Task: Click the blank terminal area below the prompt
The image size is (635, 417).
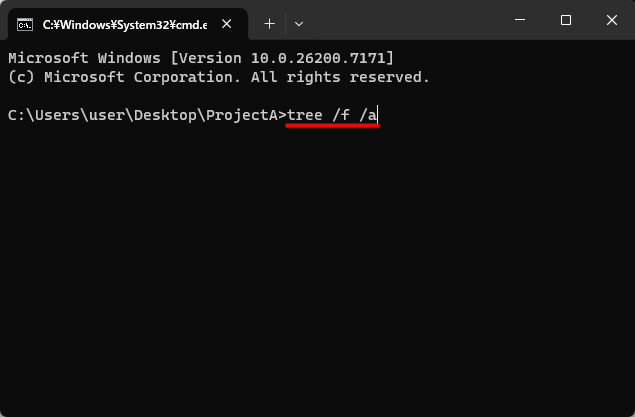Action: 317,270
